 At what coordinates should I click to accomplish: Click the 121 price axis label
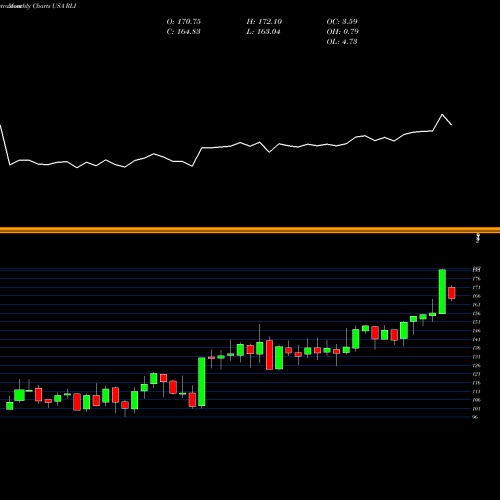477,374
